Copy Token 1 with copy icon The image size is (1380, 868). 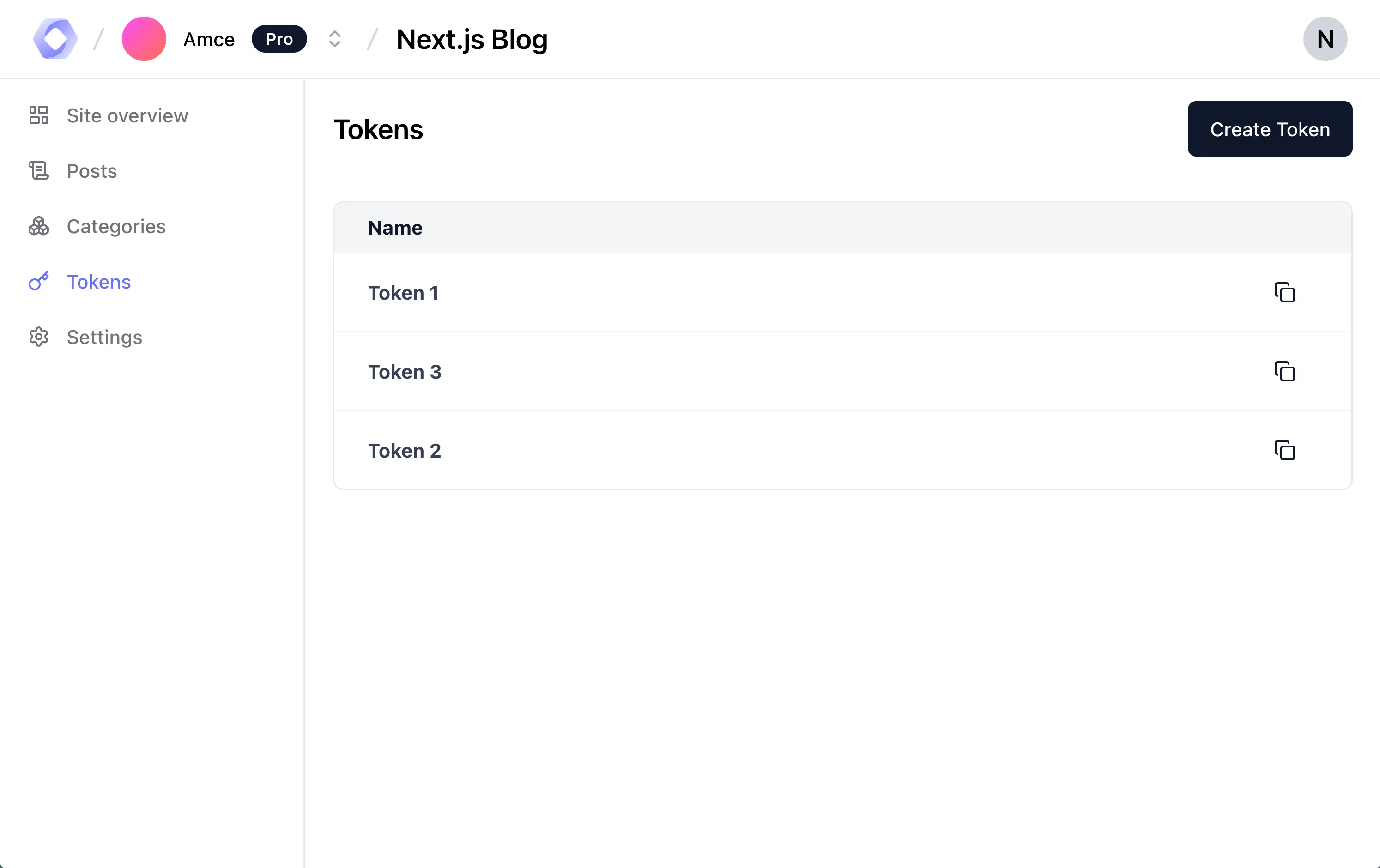point(1284,293)
